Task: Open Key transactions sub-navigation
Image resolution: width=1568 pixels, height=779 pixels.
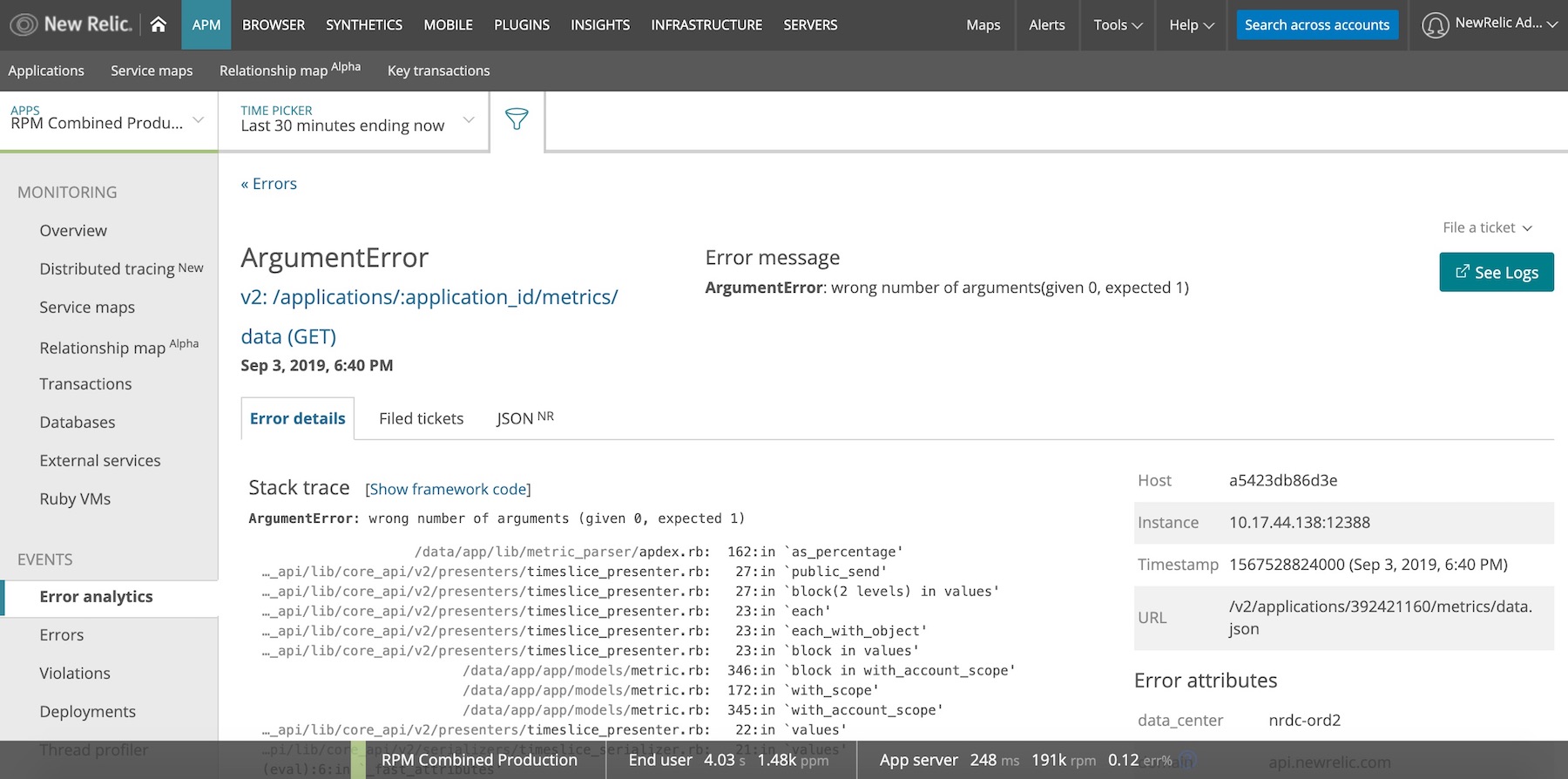Action: coord(438,71)
